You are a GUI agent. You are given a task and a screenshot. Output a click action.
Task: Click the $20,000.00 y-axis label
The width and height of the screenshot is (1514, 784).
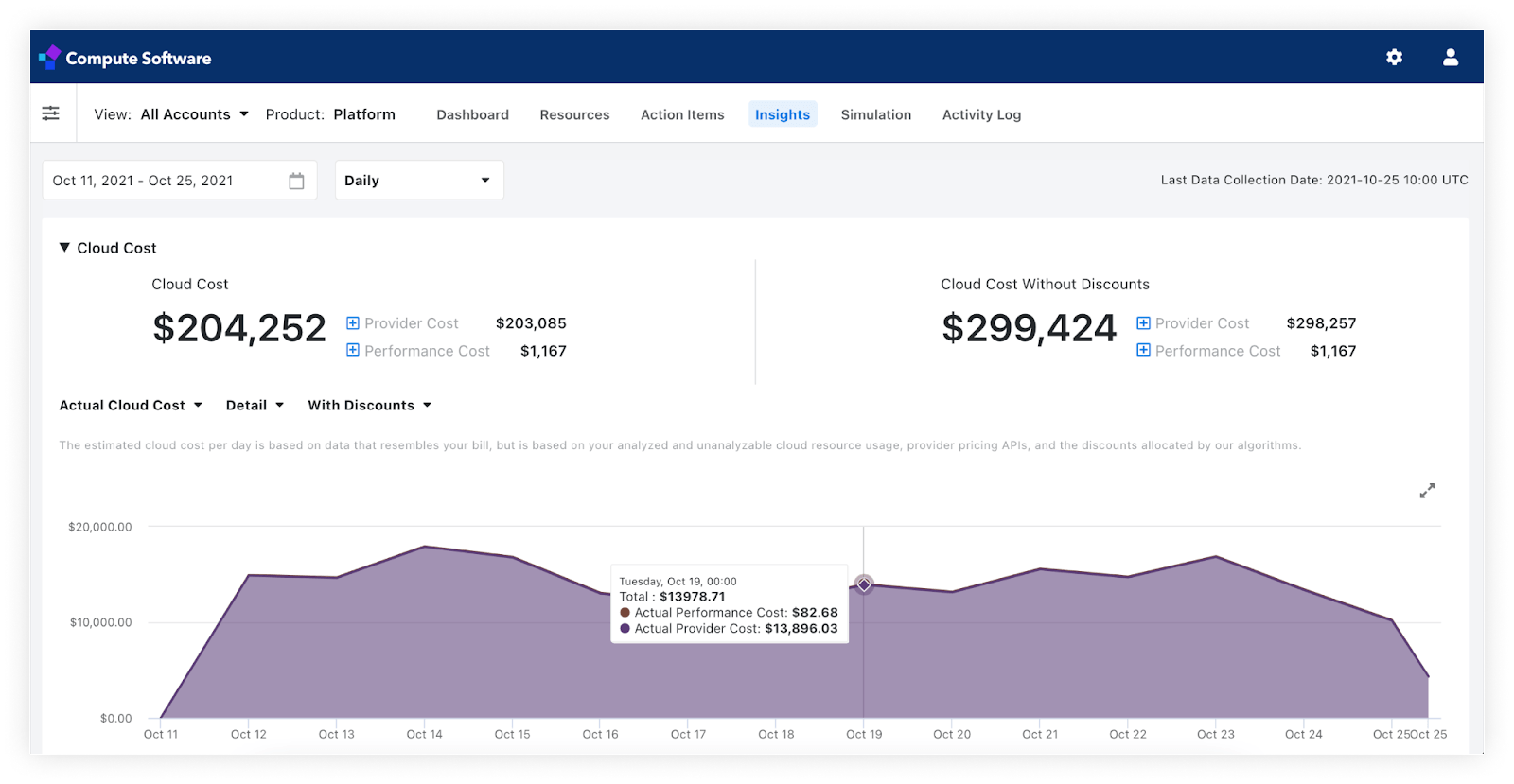click(100, 527)
